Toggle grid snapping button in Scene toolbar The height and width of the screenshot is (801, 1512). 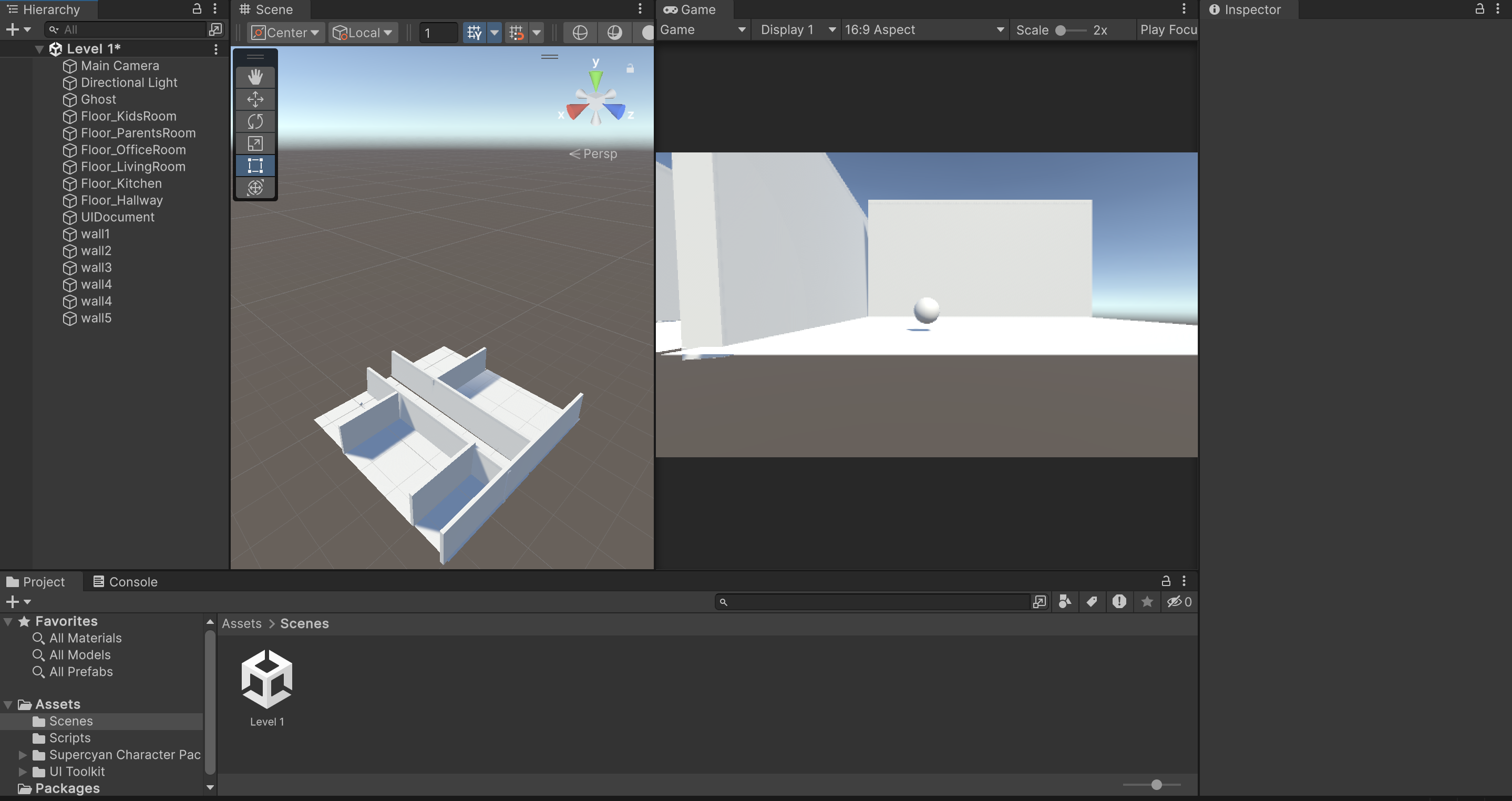(517, 33)
